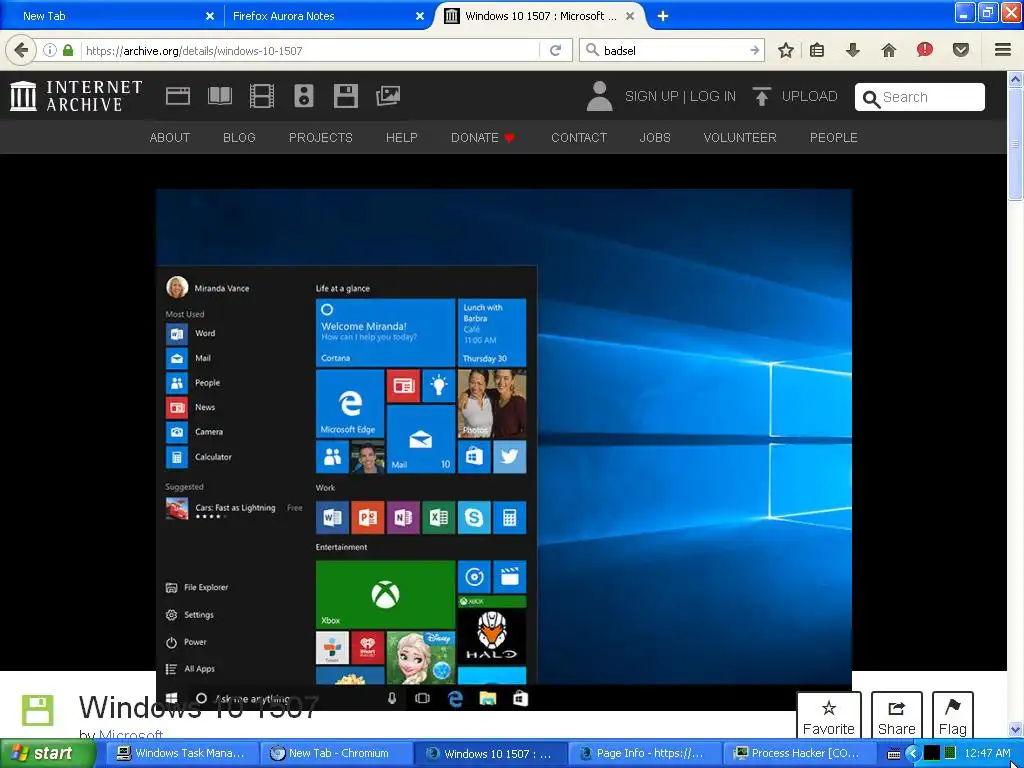Switch to Process Hacker taskbar window
Viewport: 1024px width, 768px height.
tap(797, 753)
